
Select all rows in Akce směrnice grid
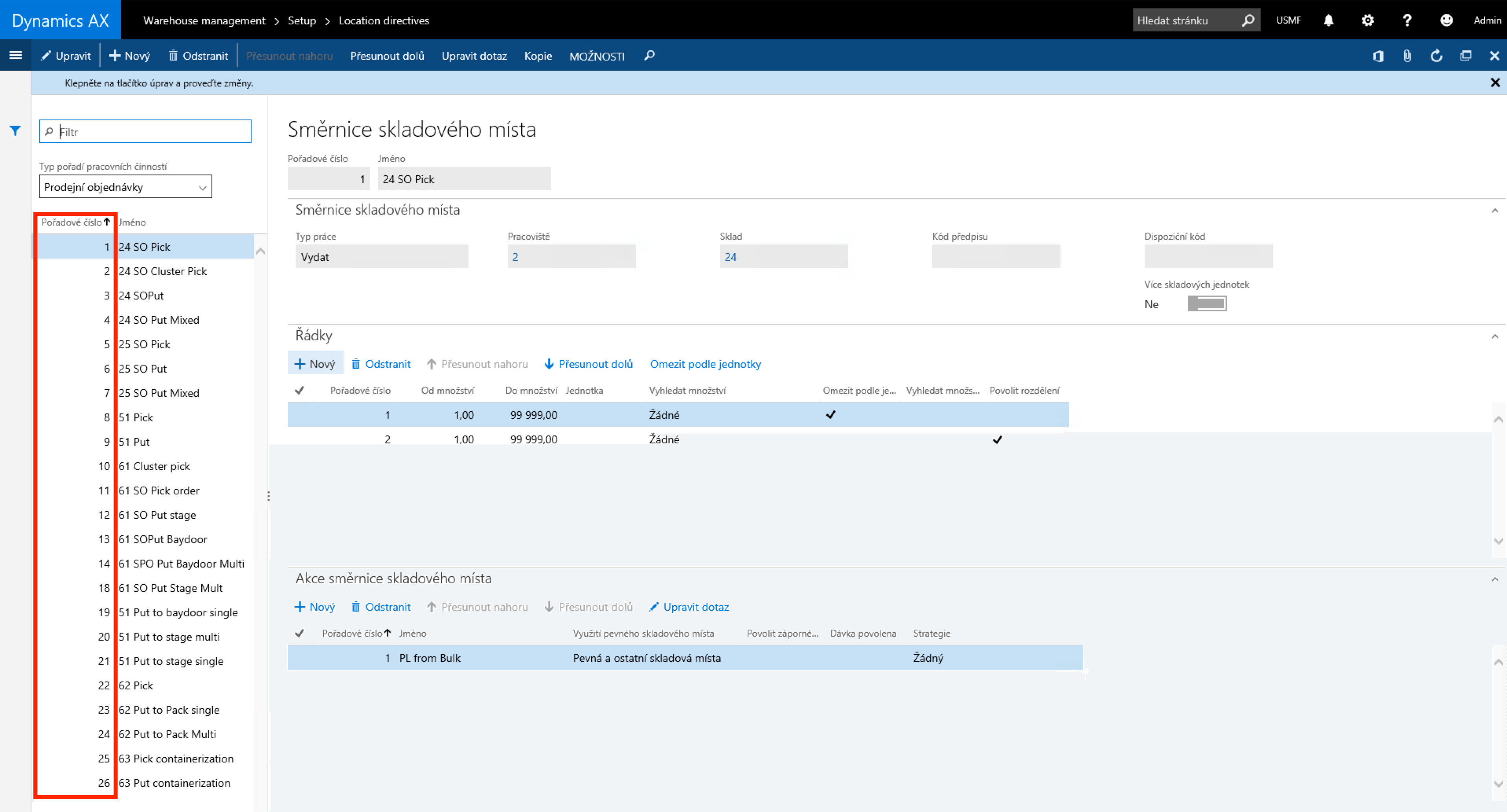300,633
